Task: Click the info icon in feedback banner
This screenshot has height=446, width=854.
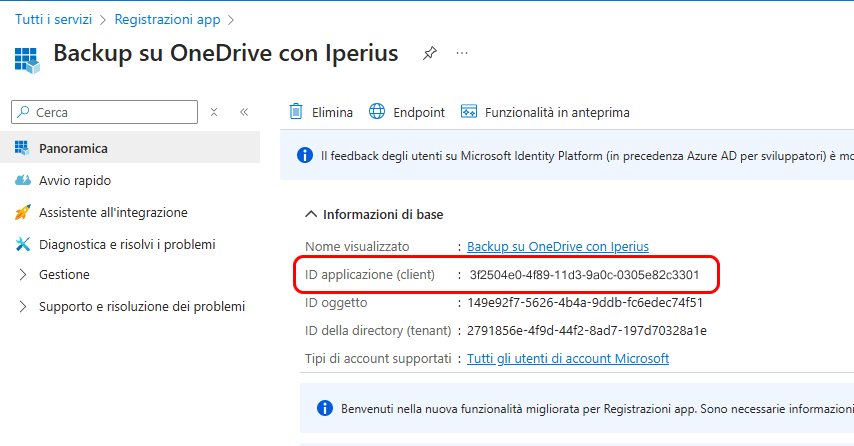Action: (x=305, y=155)
